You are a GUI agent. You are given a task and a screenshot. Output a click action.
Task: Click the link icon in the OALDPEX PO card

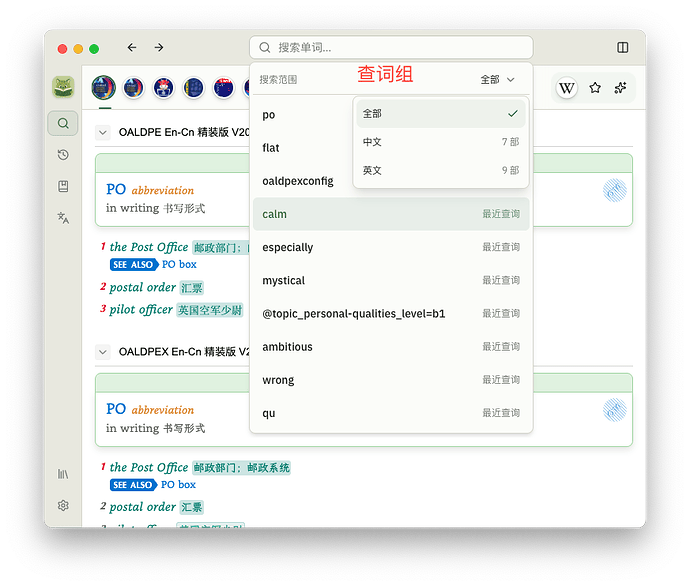615,410
